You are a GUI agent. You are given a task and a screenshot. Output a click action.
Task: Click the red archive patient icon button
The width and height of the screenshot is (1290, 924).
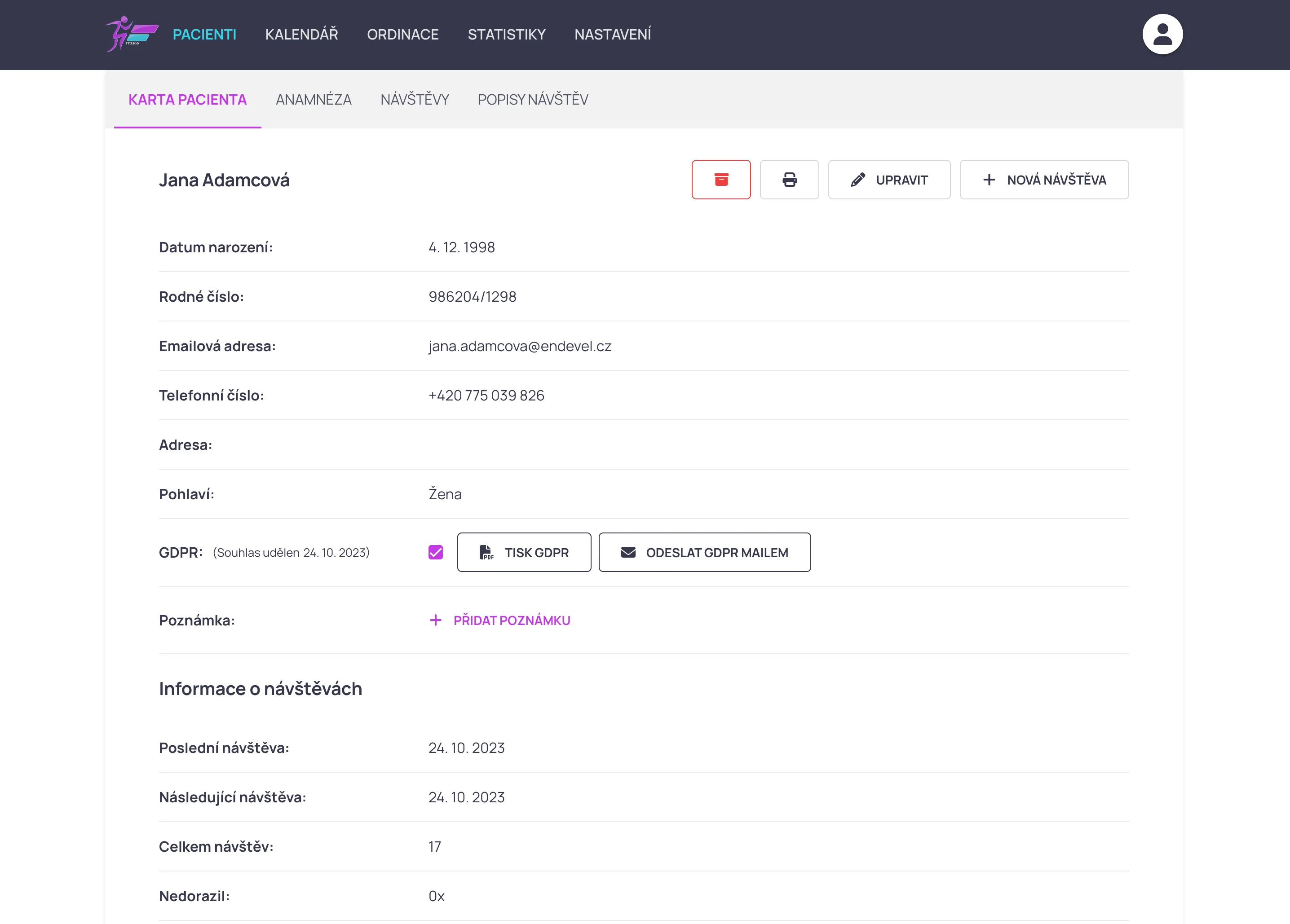pyautogui.click(x=720, y=180)
